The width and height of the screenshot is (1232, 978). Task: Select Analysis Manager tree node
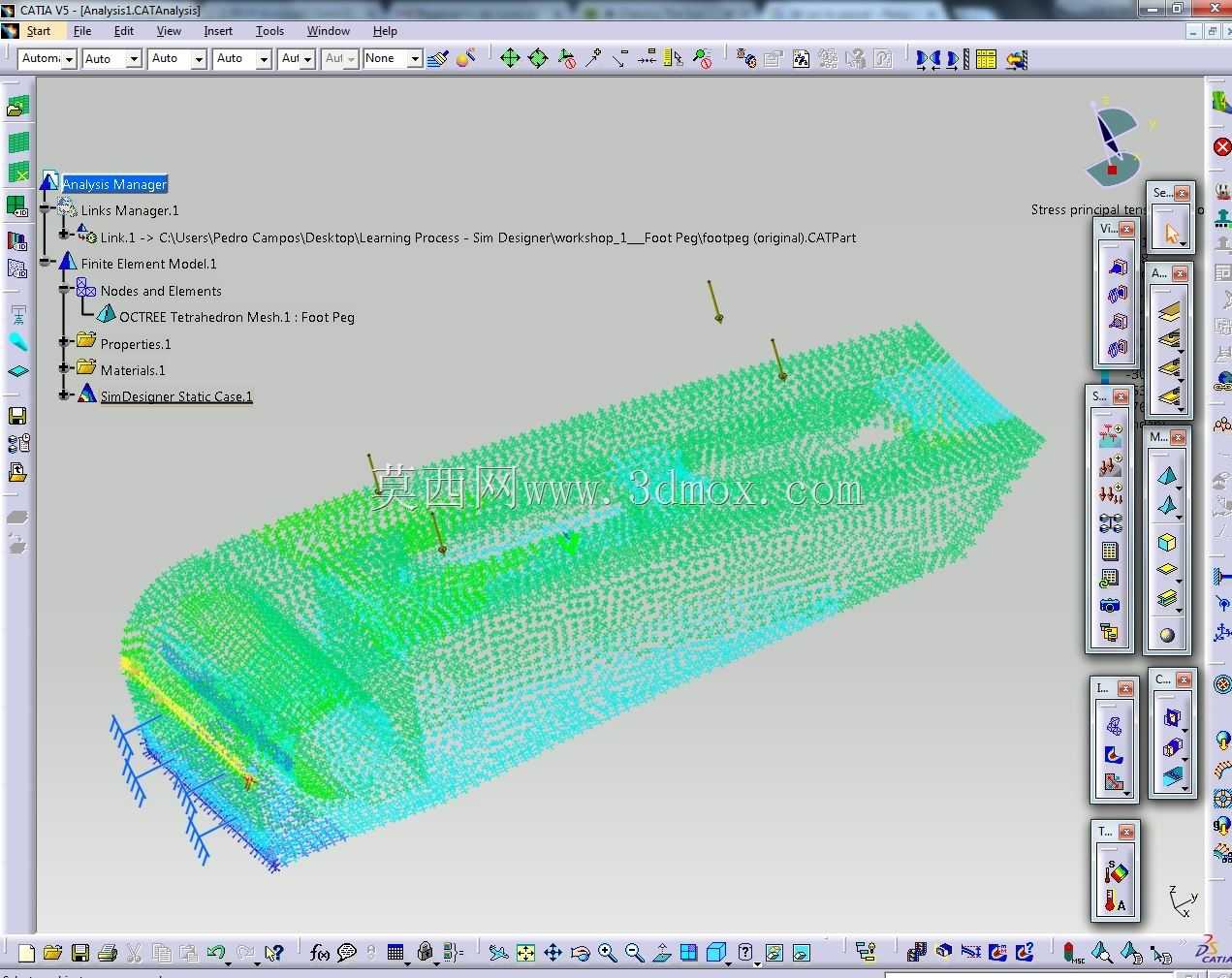coord(114,184)
